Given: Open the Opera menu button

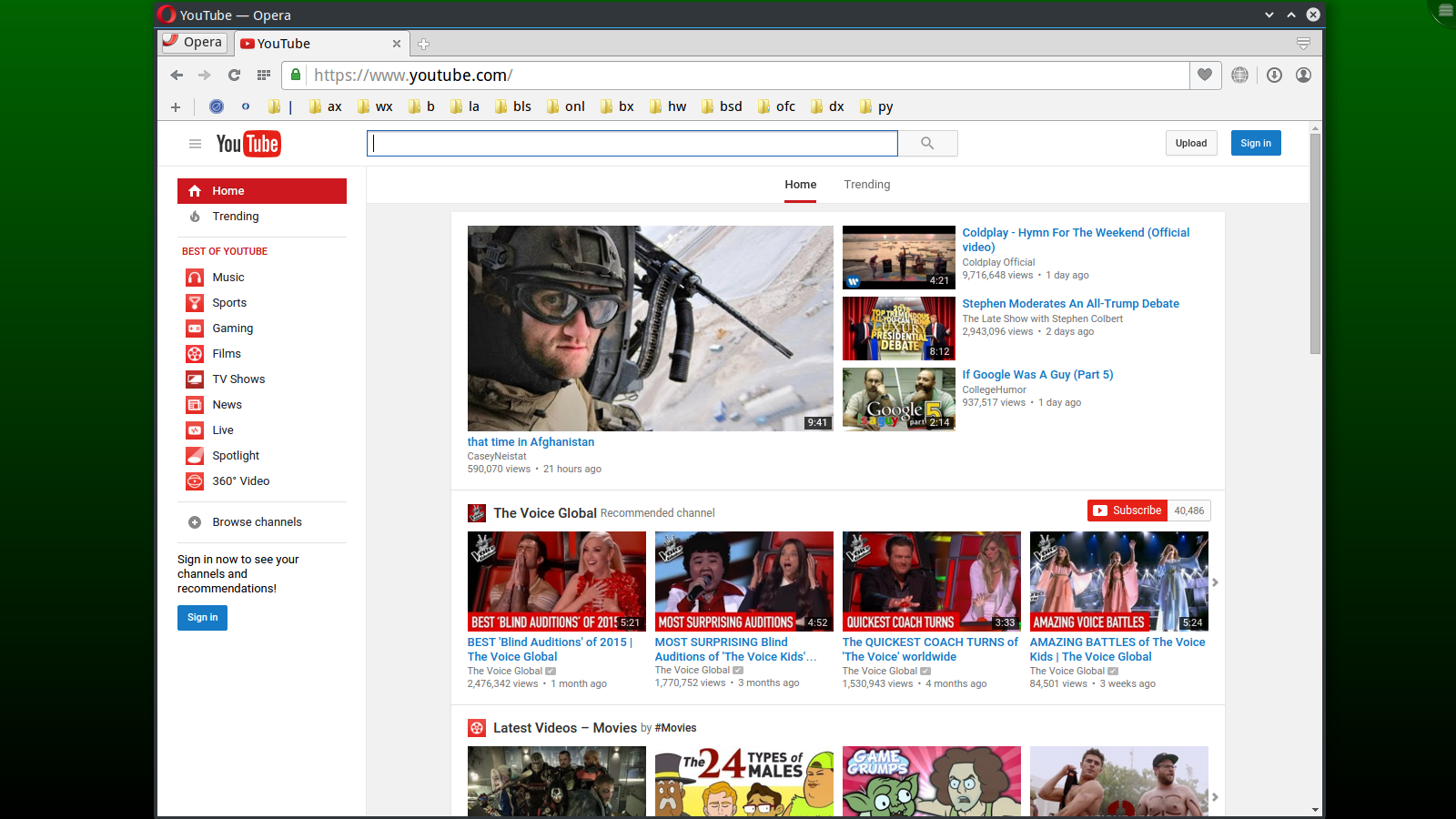Looking at the screenshot, I should 193,42.
